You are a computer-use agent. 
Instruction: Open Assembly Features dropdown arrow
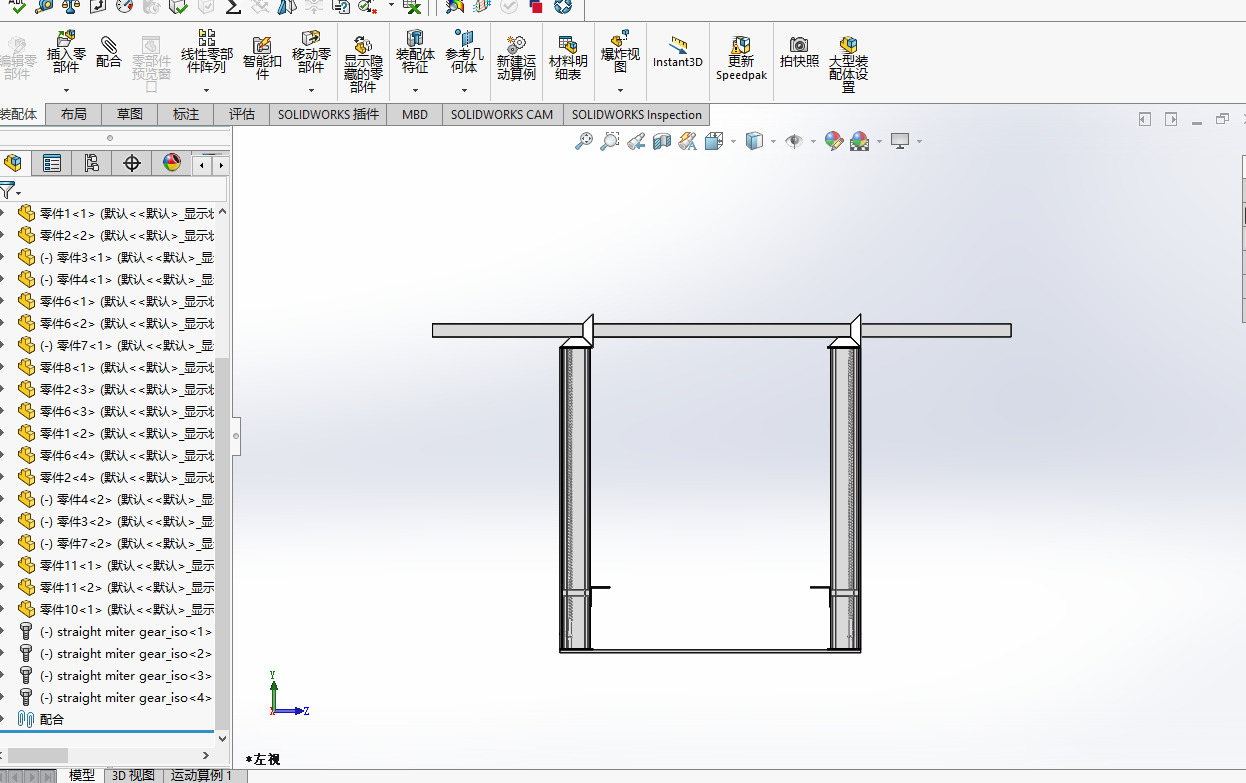(x=415, y=90)
